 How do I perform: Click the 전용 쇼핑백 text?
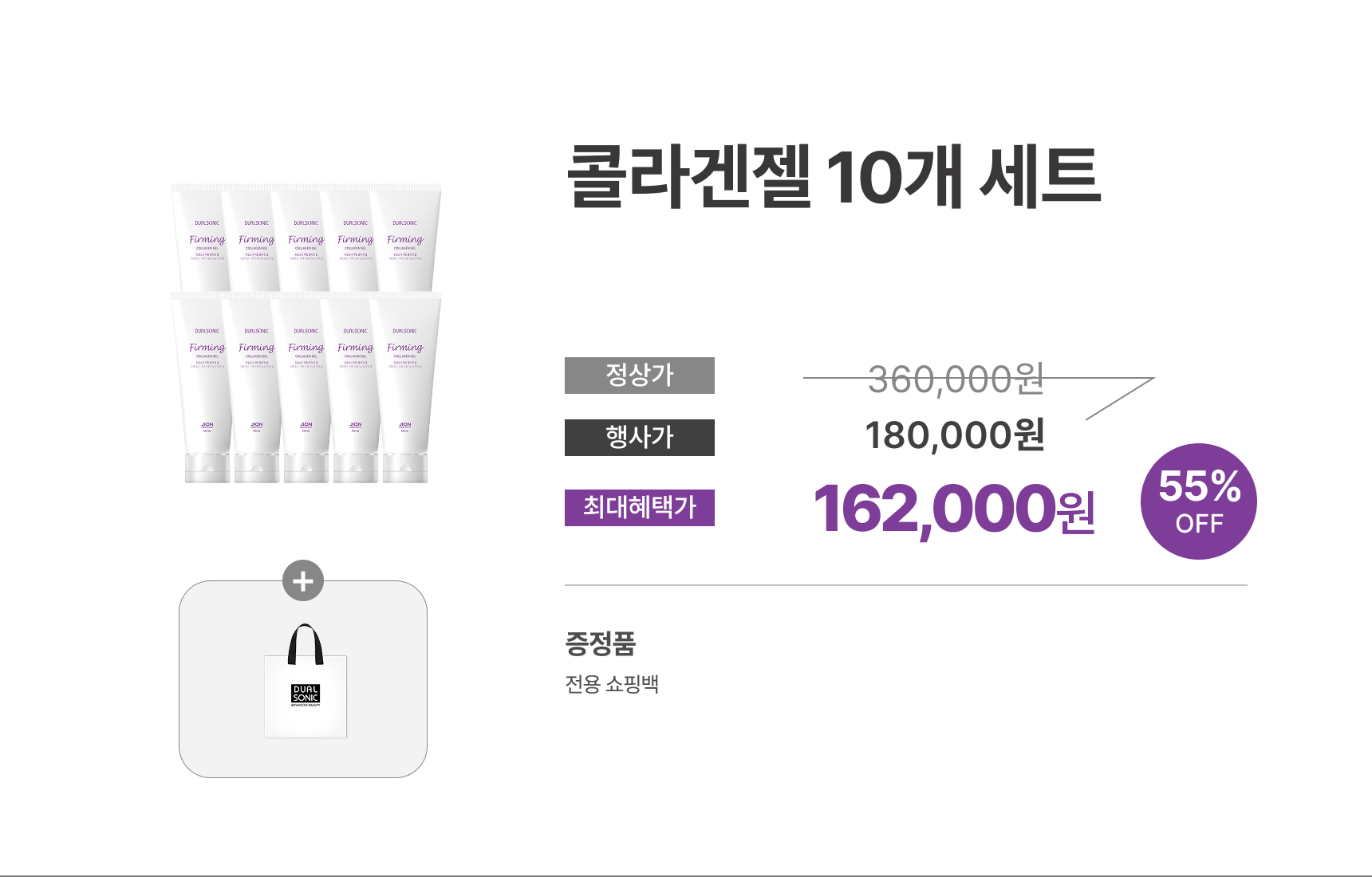point(612,684)
